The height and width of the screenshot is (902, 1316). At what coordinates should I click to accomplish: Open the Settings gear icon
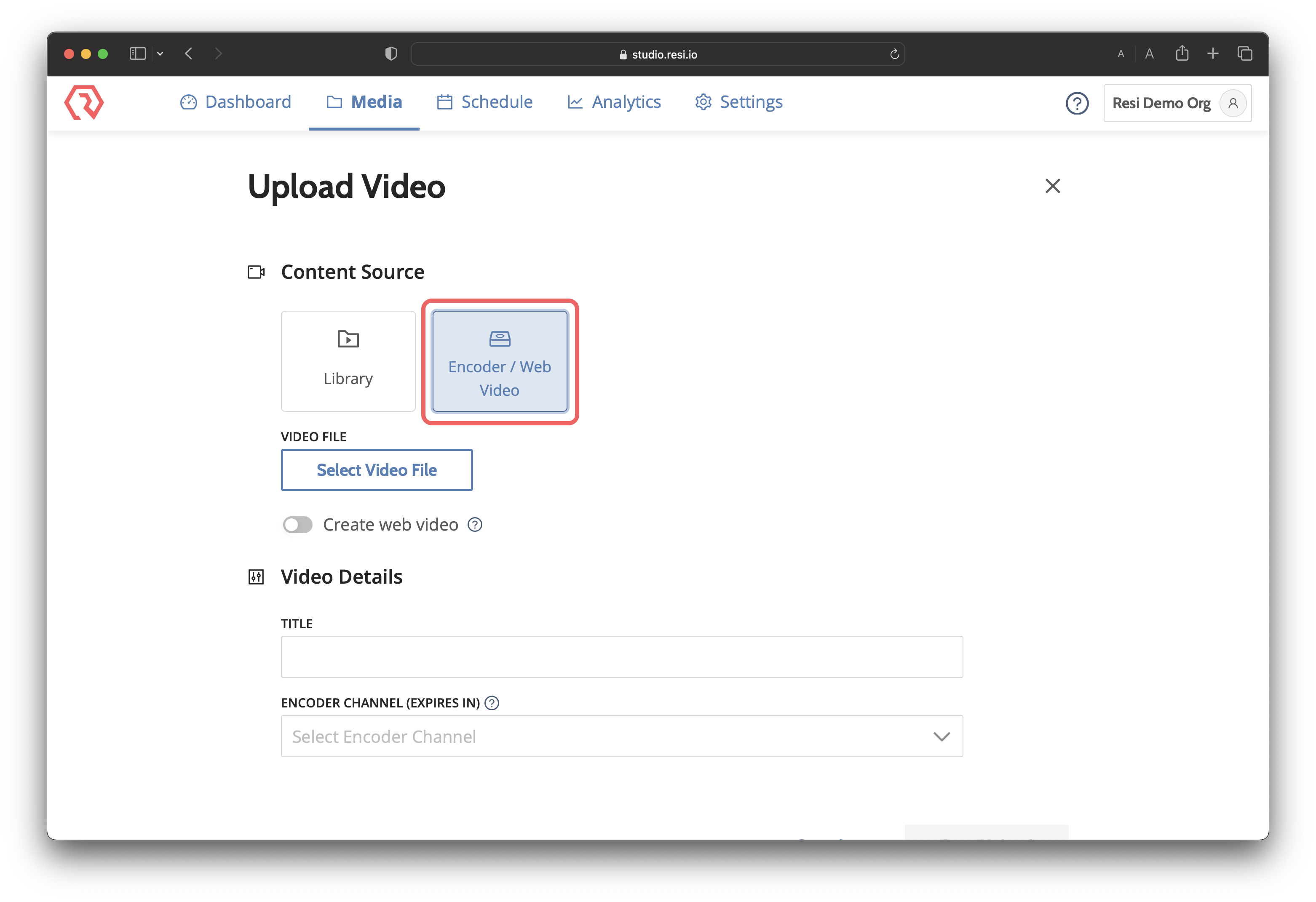click(703, 102)
